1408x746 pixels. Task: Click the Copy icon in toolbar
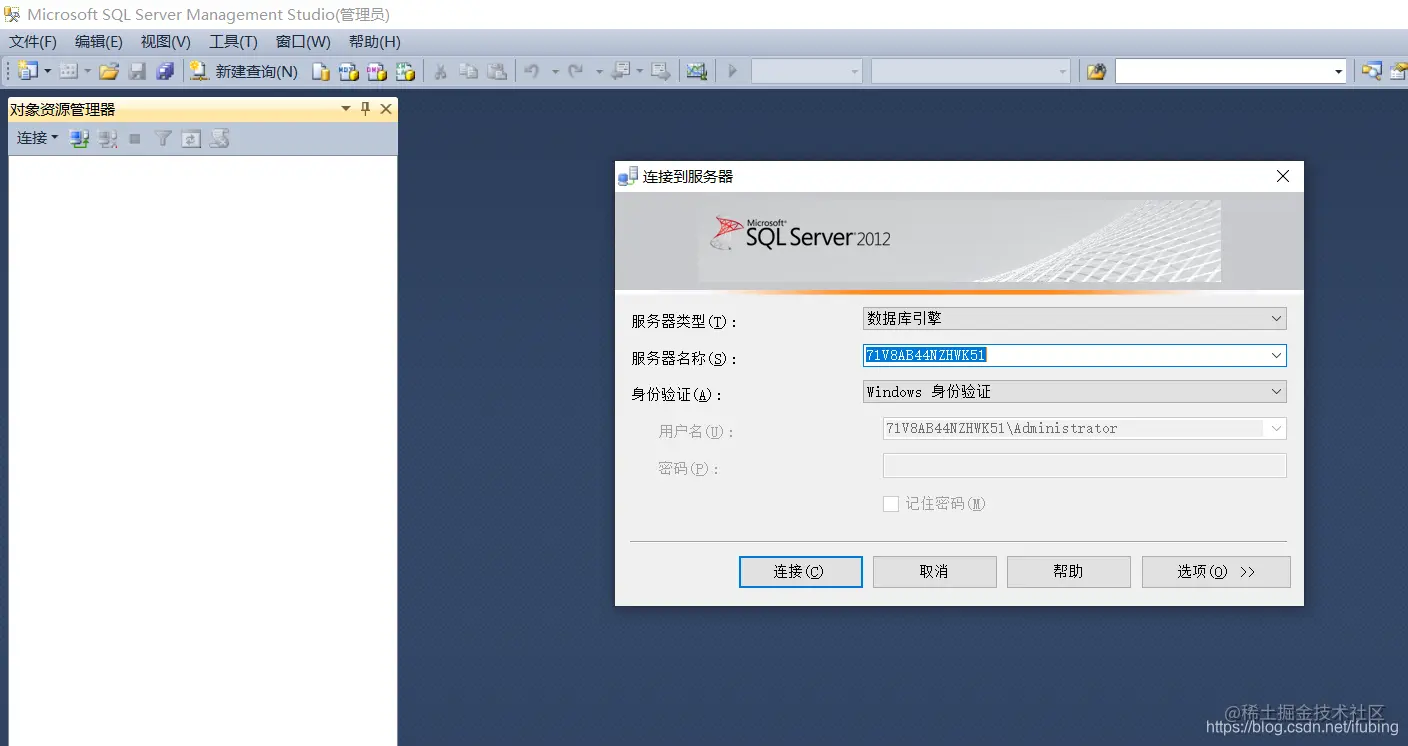point(468,71)
